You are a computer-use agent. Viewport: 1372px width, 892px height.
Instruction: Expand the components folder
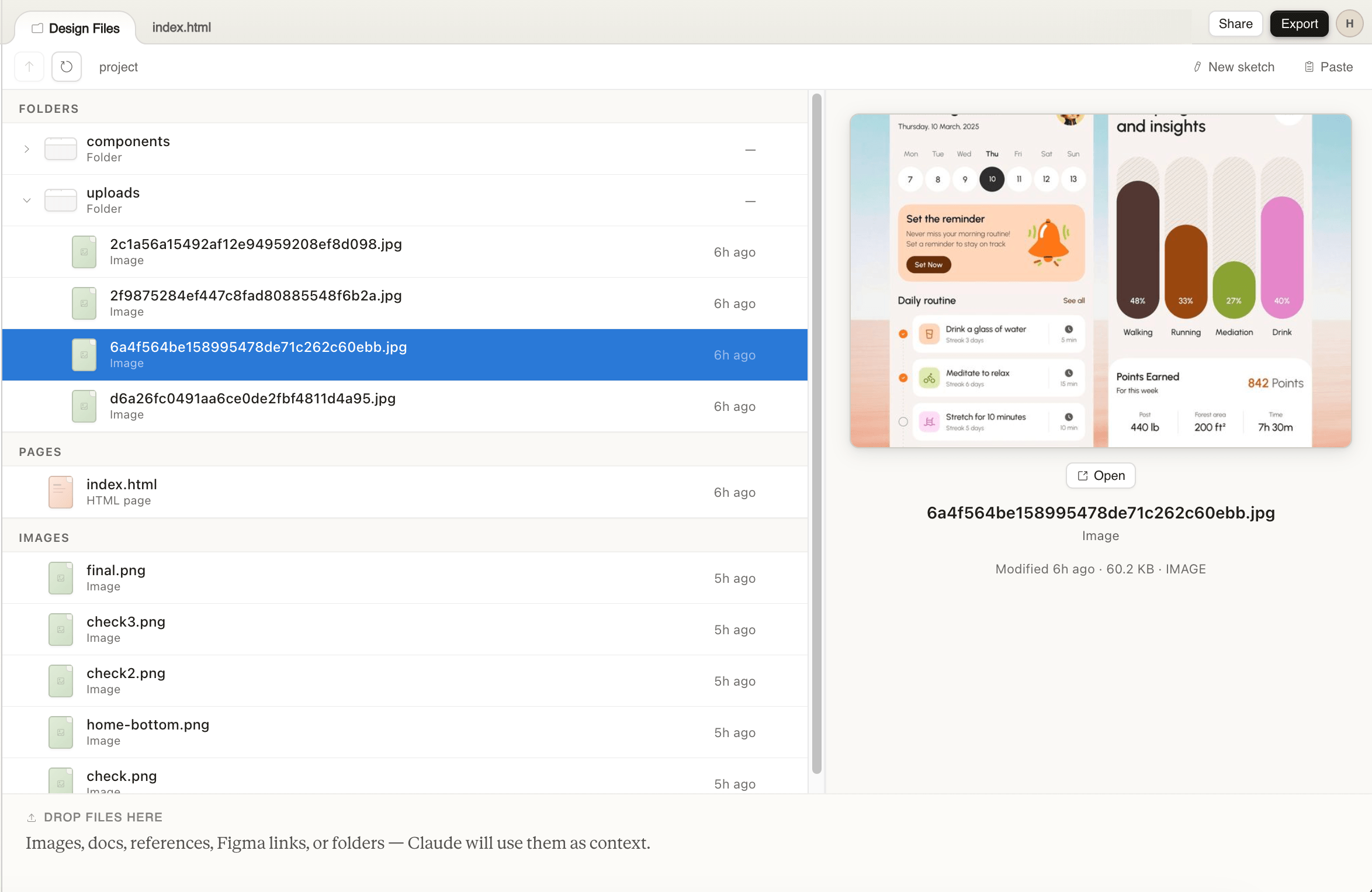[27, 148]
